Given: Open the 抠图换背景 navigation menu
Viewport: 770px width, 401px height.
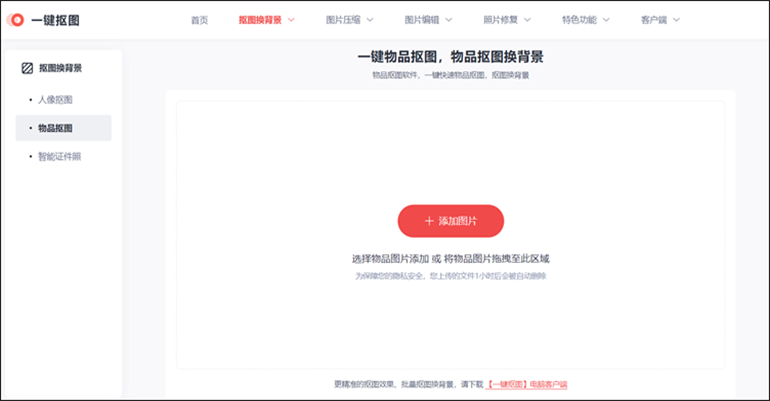Looking at the screenshot, I should pos(267,20).
